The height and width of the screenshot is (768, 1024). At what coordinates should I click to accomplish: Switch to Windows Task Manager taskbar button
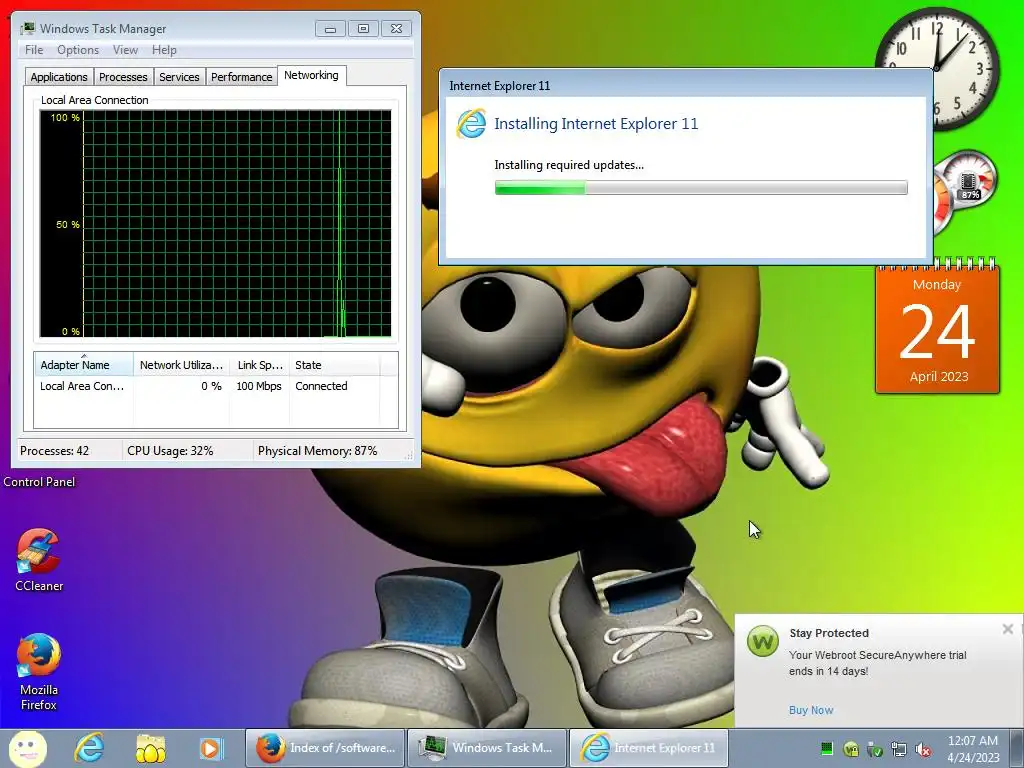coord(487,748)
